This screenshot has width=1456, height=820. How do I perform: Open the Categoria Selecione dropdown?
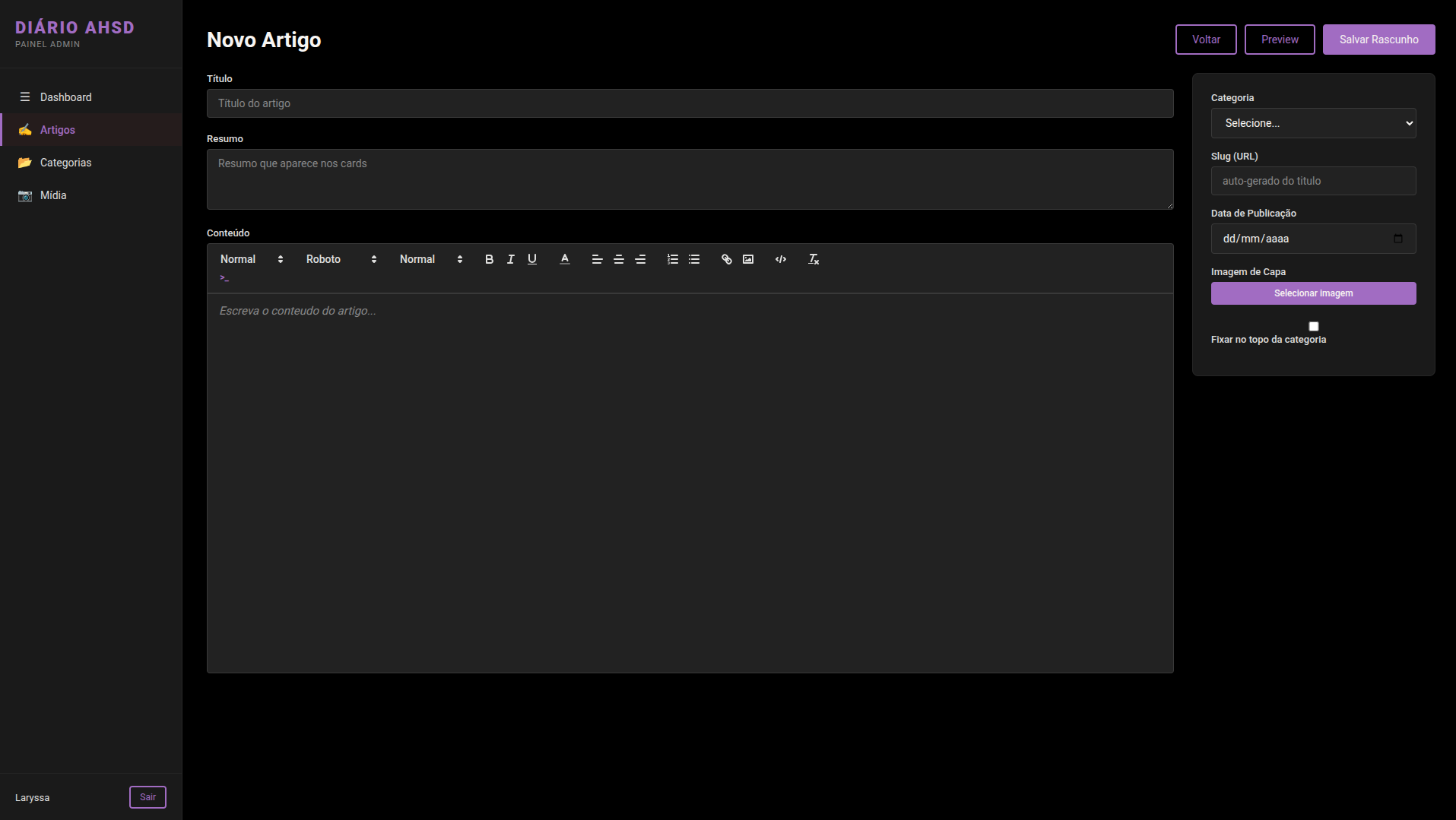pyautogui.click(x=1313, y=123)
